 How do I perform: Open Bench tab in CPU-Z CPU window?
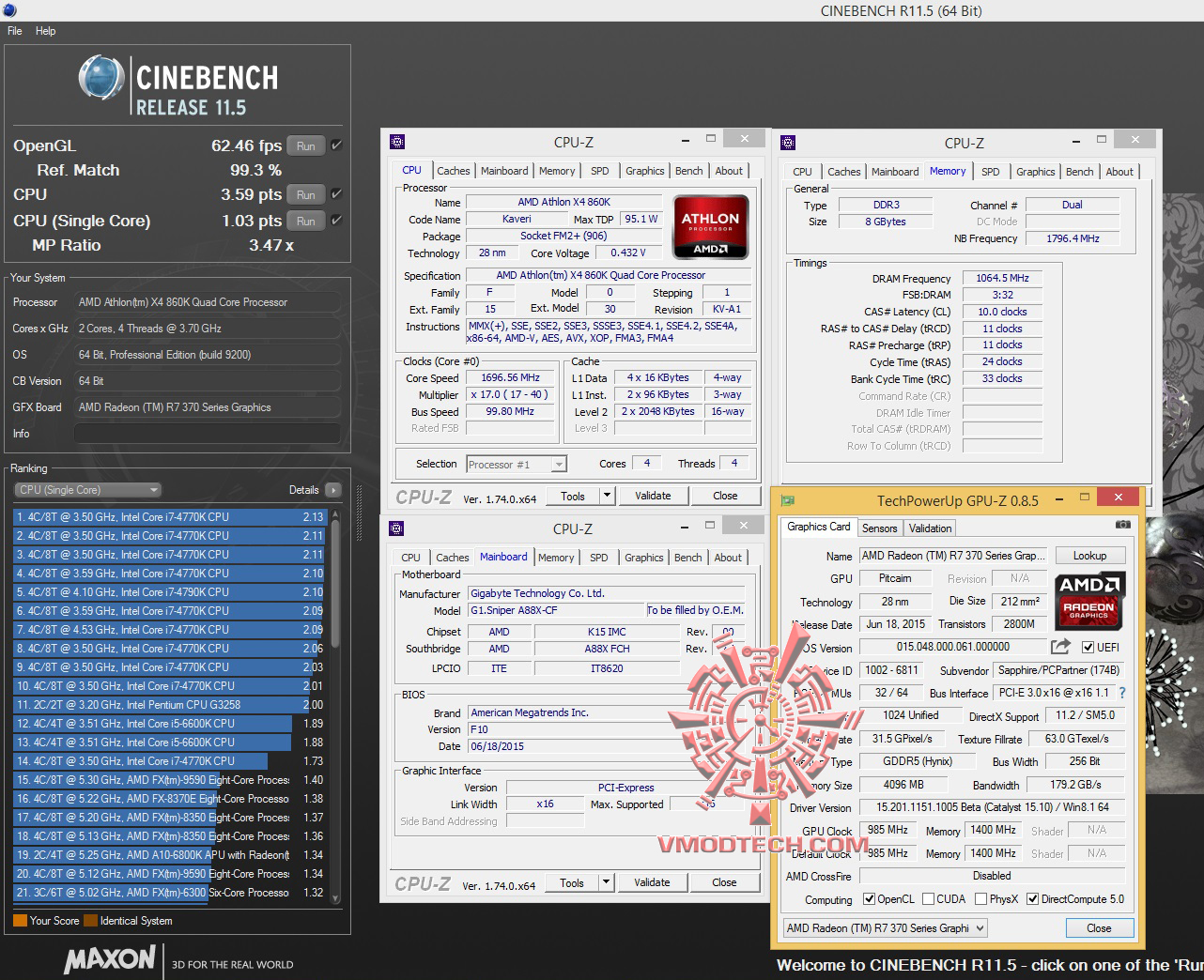click(x=688, y=171)
